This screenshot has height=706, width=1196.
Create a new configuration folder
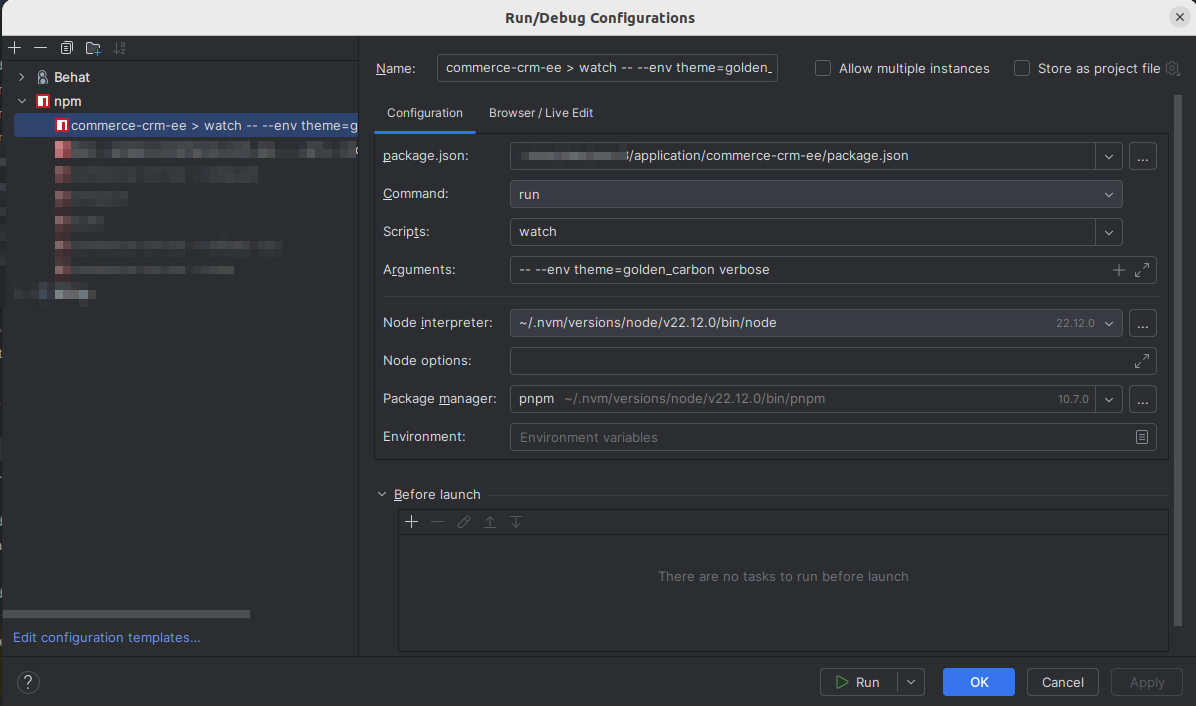click(x=93, y=48)
